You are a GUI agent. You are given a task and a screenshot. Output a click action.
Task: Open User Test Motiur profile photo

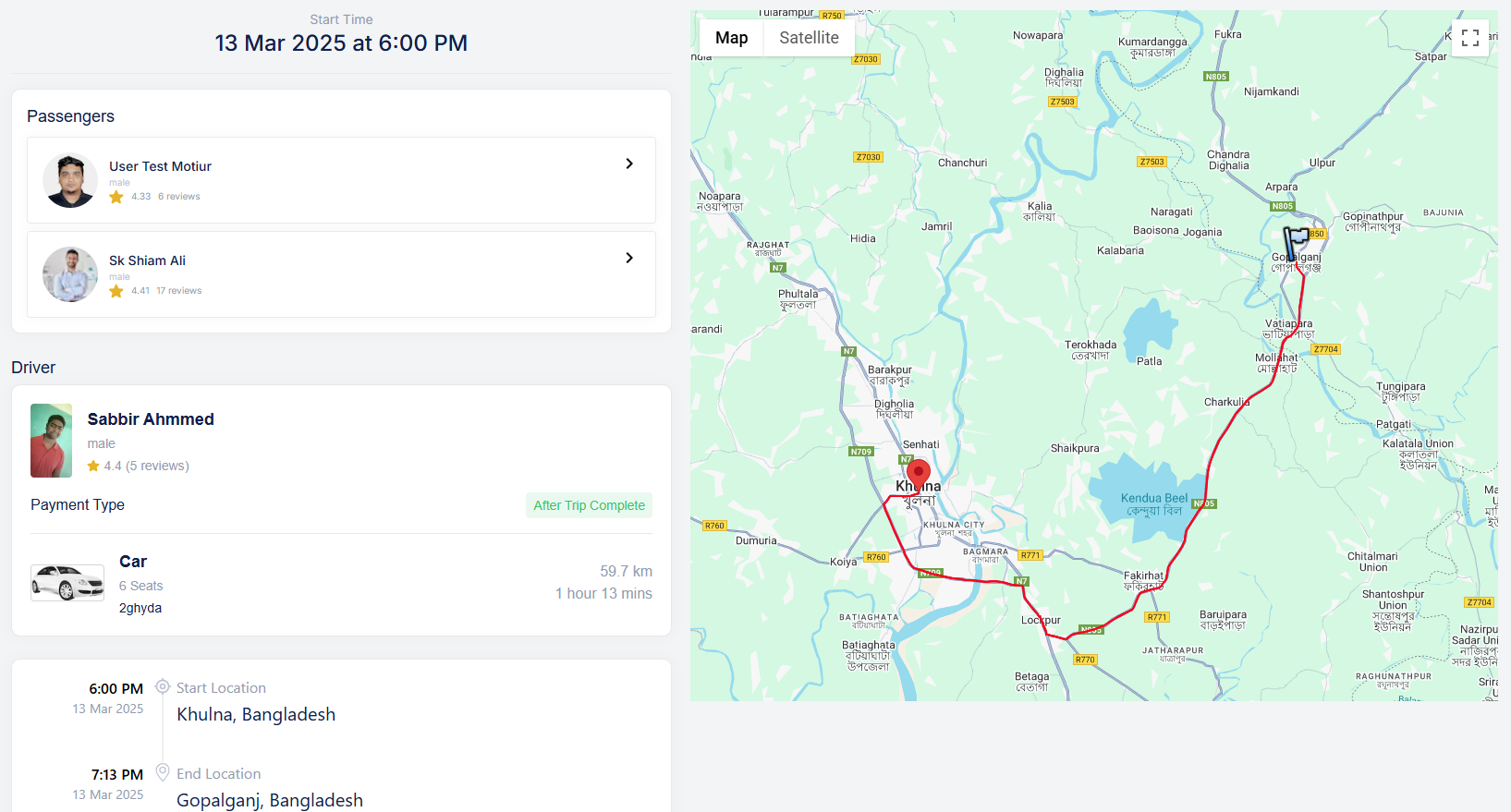pyautogui.click(x=70, y=180)
